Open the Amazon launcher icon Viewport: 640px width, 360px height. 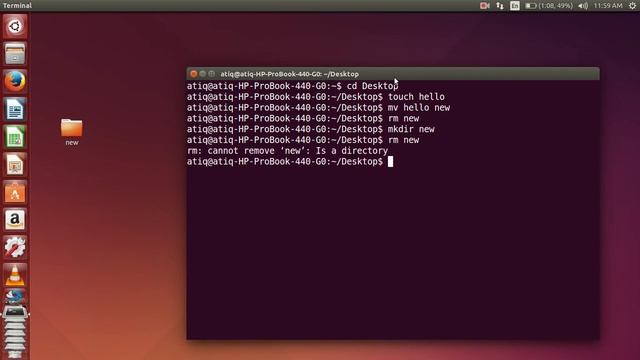coord(15,220)
